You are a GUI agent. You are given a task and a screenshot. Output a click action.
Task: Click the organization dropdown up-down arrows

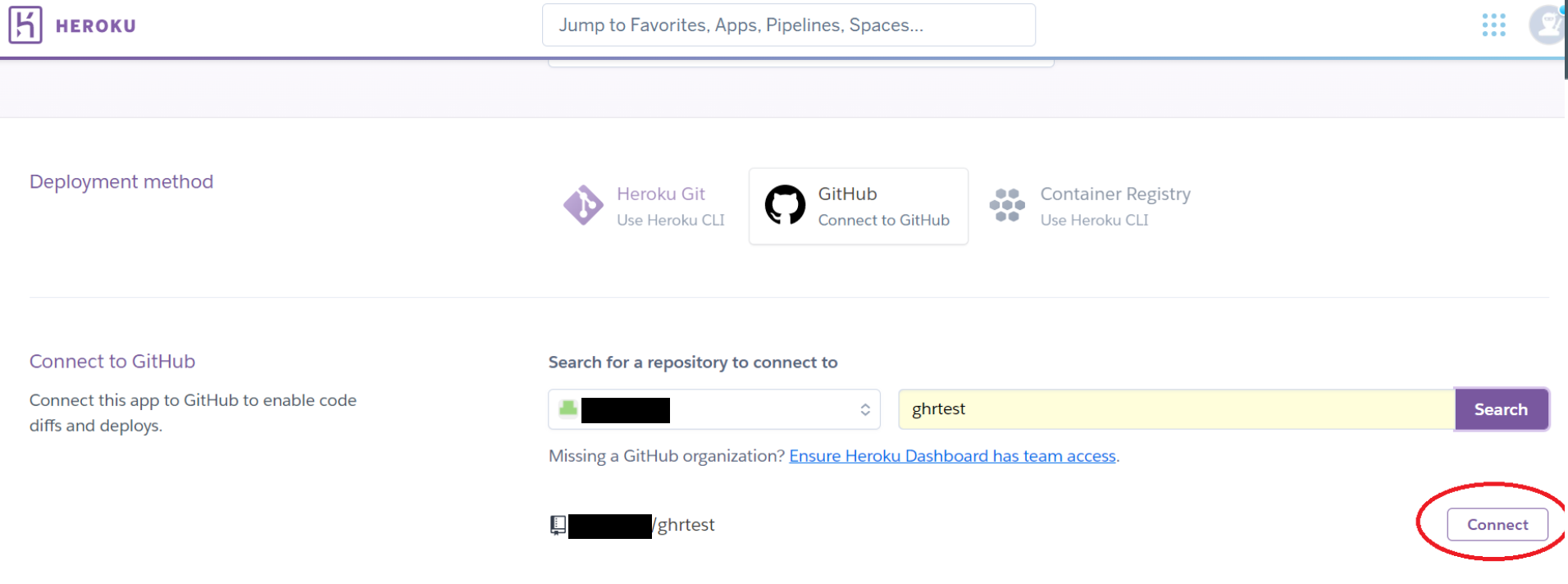(x=865, y=409)
